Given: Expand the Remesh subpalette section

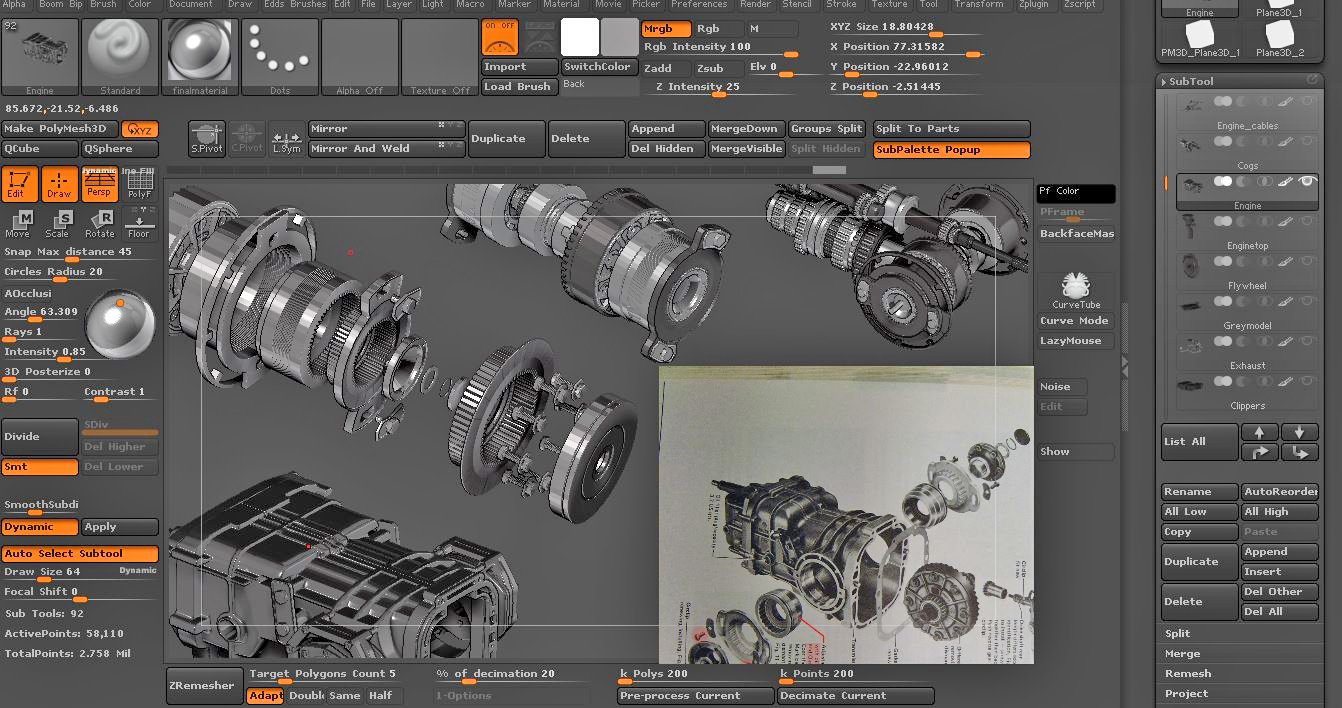Looking at the screenshot, I should tap(1188, 673).
